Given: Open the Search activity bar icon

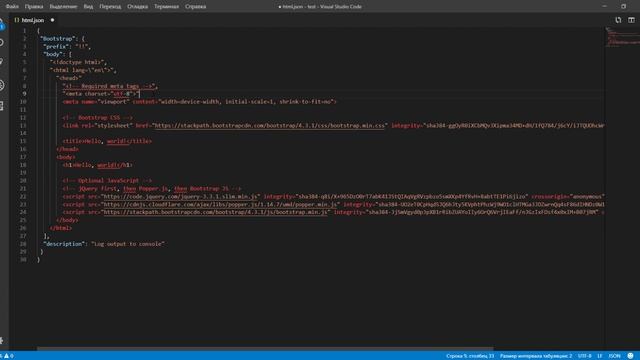Looking at the screenshot, I should pyautogui.click(x=2, y=43).
